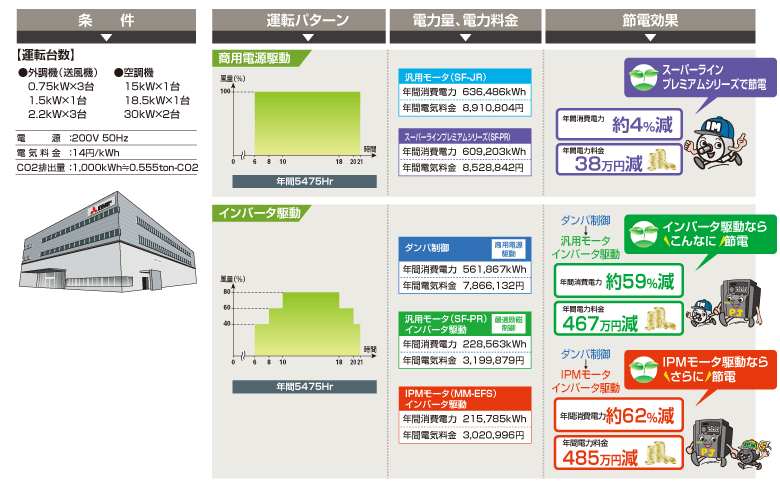Image resolution: width=780 pixels, height=500 pixels.
Task: Click the 約62%減 result box
Action: point(619,415)
